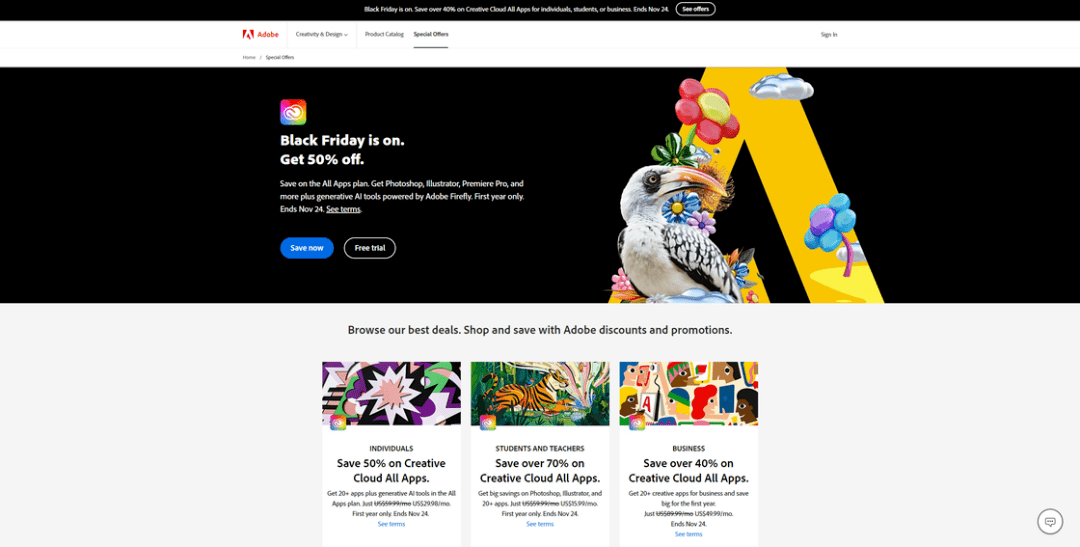Image resolution: width=1080 pixels, height=547 pixels.
Task: Click the Free trial button
Action: [370, 248]
